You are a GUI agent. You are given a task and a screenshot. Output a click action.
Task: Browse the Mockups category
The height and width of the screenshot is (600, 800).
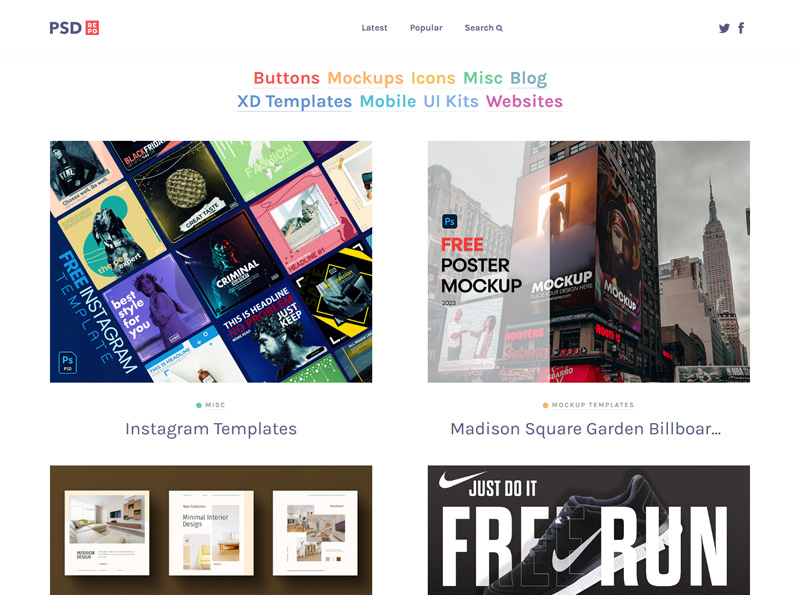tap(365, 78)
